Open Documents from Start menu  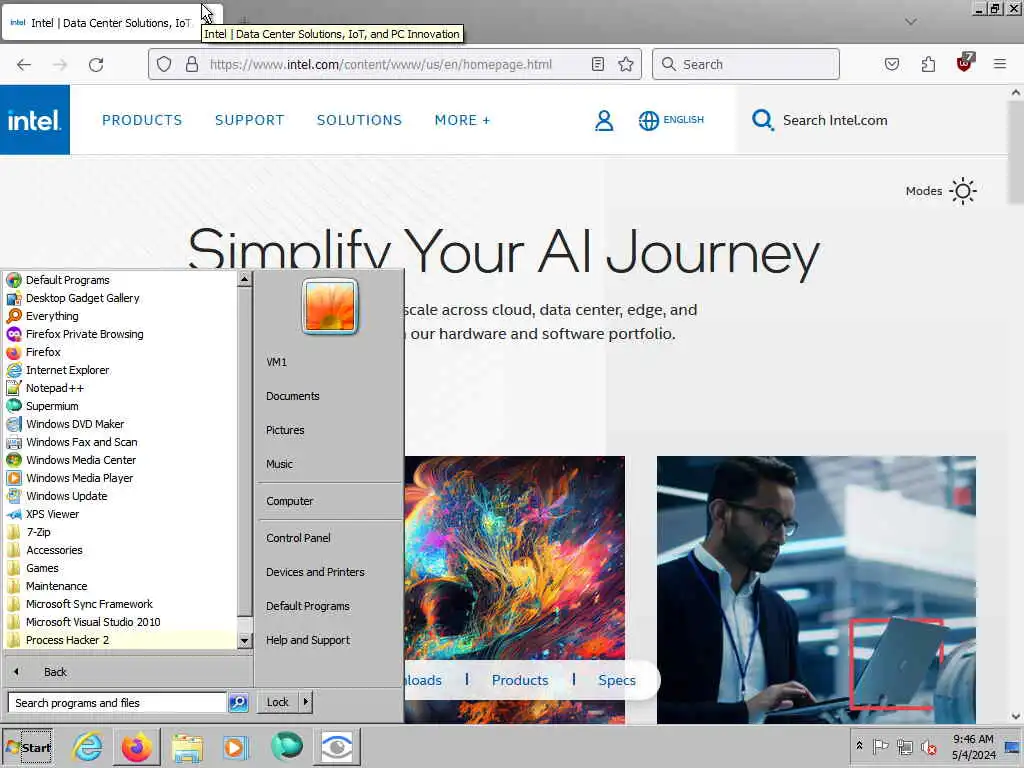[x=293, y=396]
